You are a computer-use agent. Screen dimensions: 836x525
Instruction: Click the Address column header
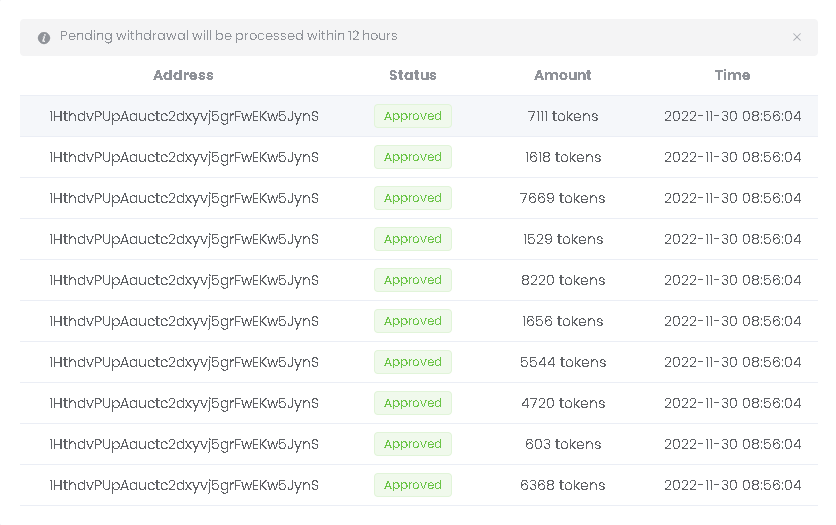point(183,75)
